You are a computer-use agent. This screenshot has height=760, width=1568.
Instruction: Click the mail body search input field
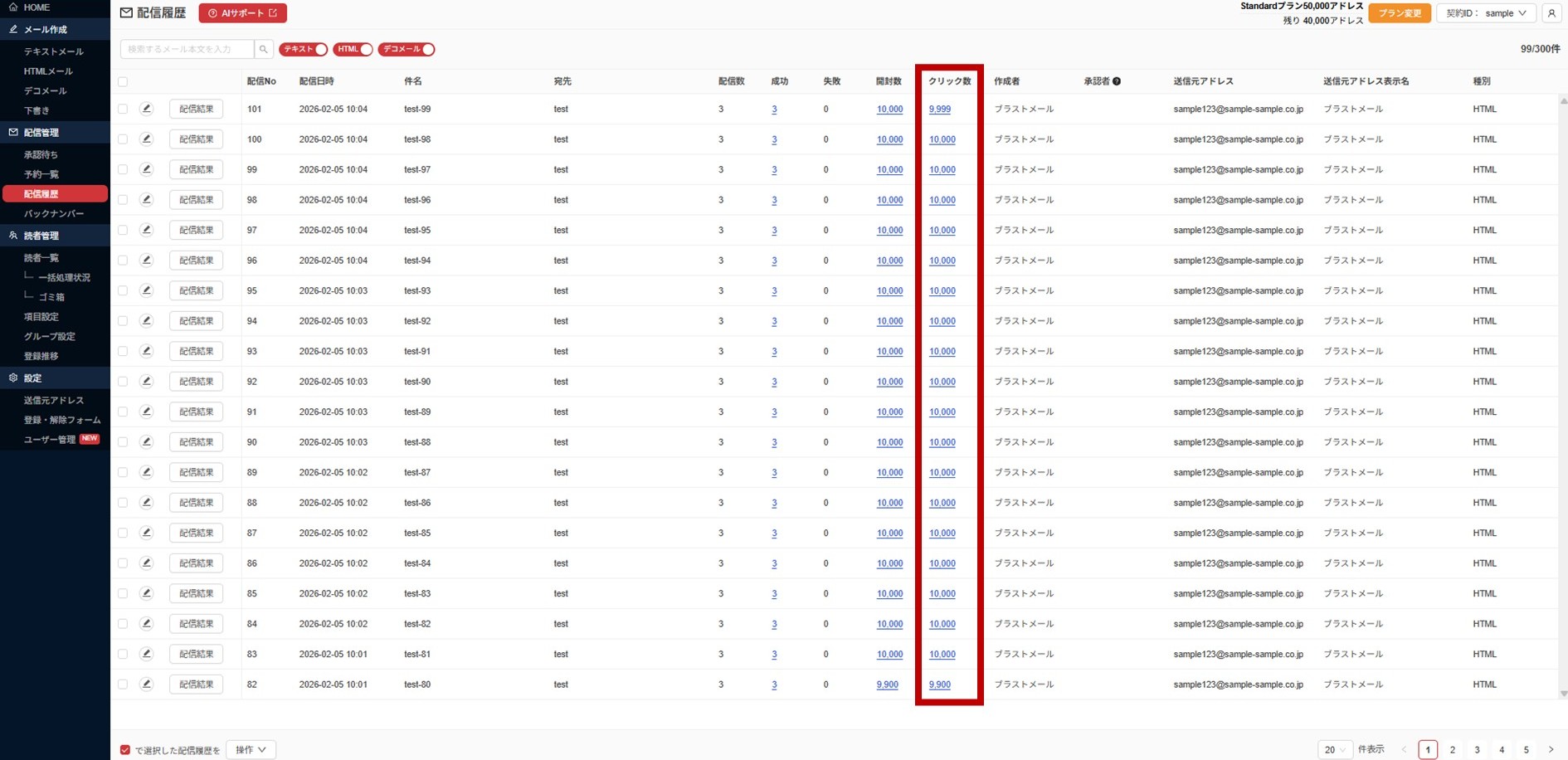(187, 50)
